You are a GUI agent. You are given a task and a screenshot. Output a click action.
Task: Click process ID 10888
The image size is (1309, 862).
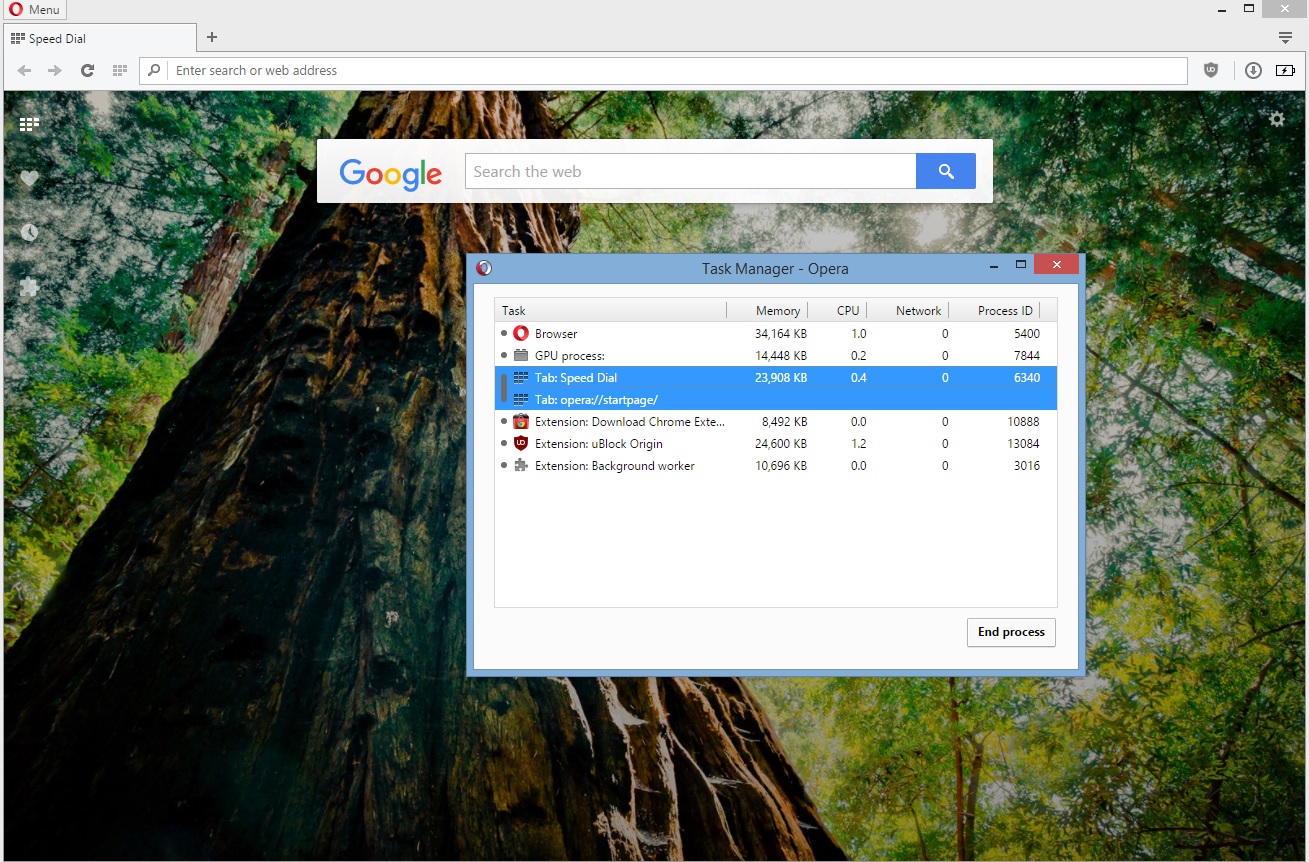[x=1024, y=422]
